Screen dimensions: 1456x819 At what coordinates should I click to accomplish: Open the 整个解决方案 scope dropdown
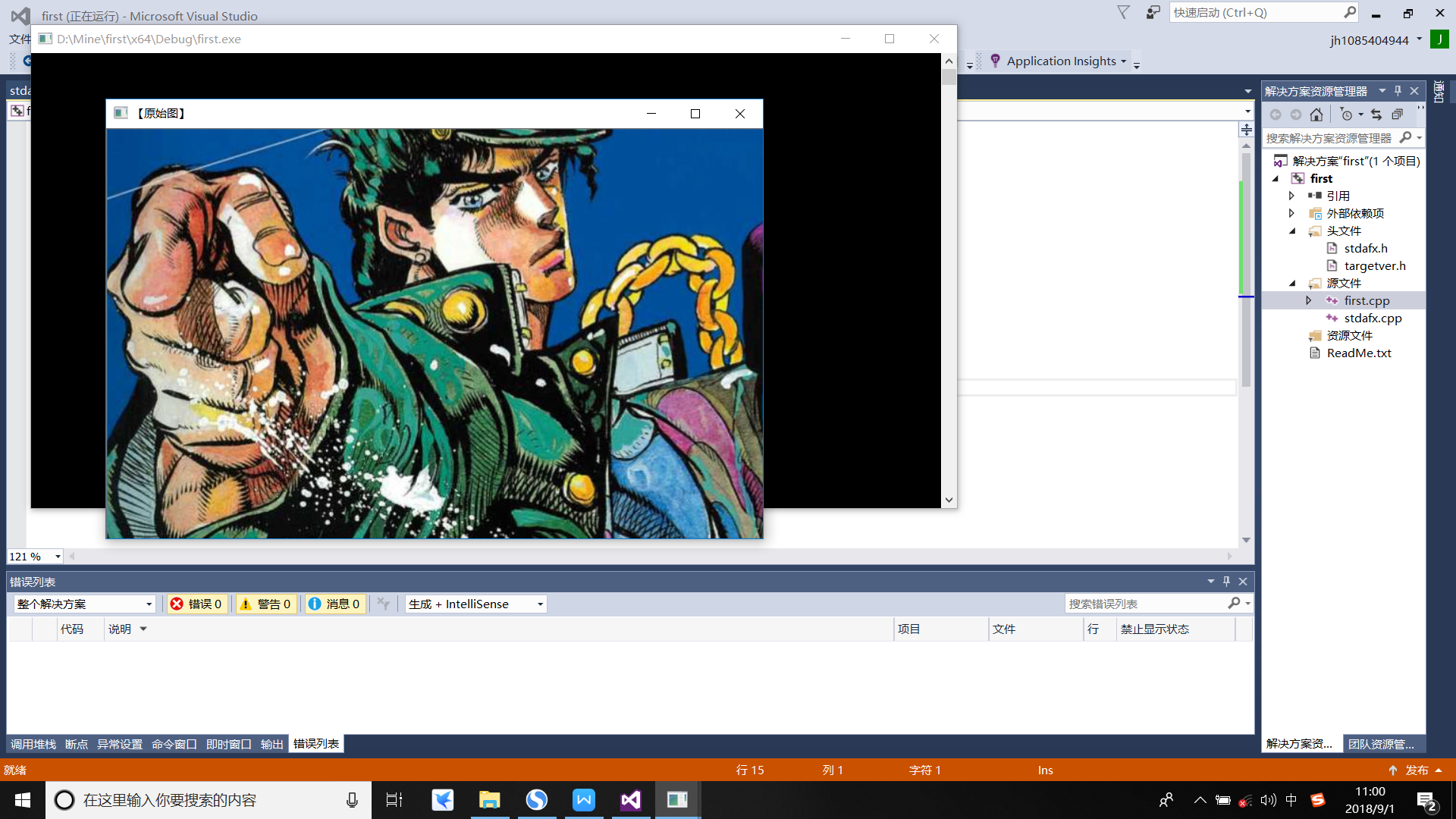click(84, 604)
